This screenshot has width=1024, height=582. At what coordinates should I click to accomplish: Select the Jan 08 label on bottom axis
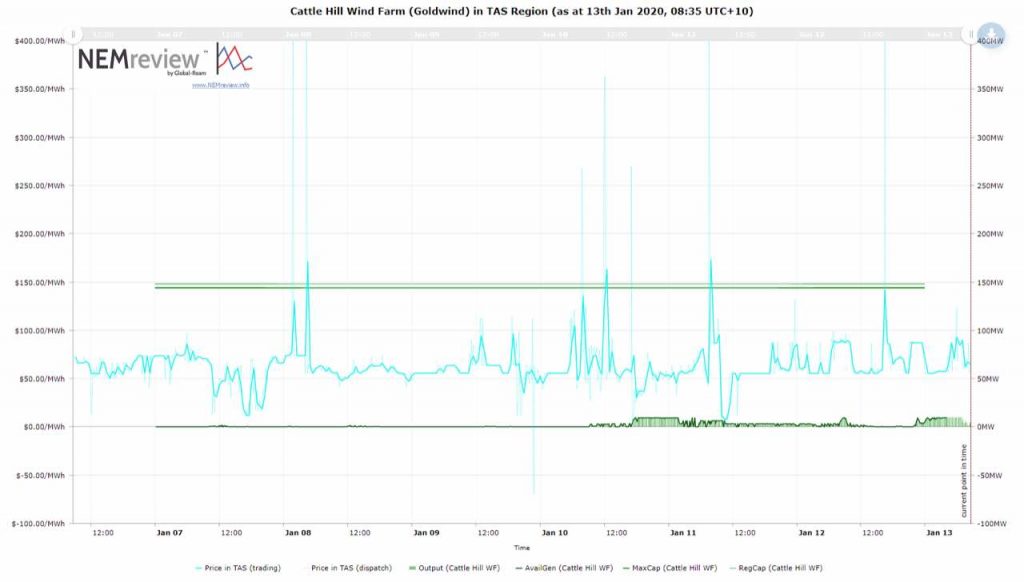tap(298, 533)
